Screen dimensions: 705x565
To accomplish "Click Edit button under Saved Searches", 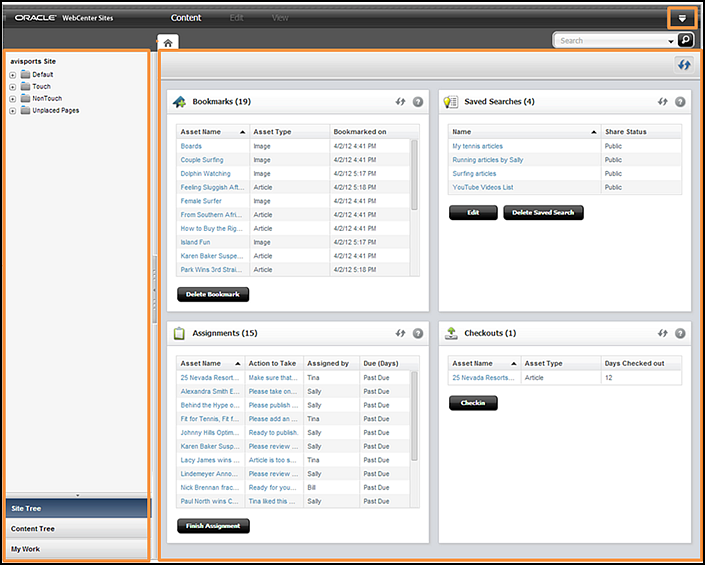I will pyautogui.click(x=473, y=213).
